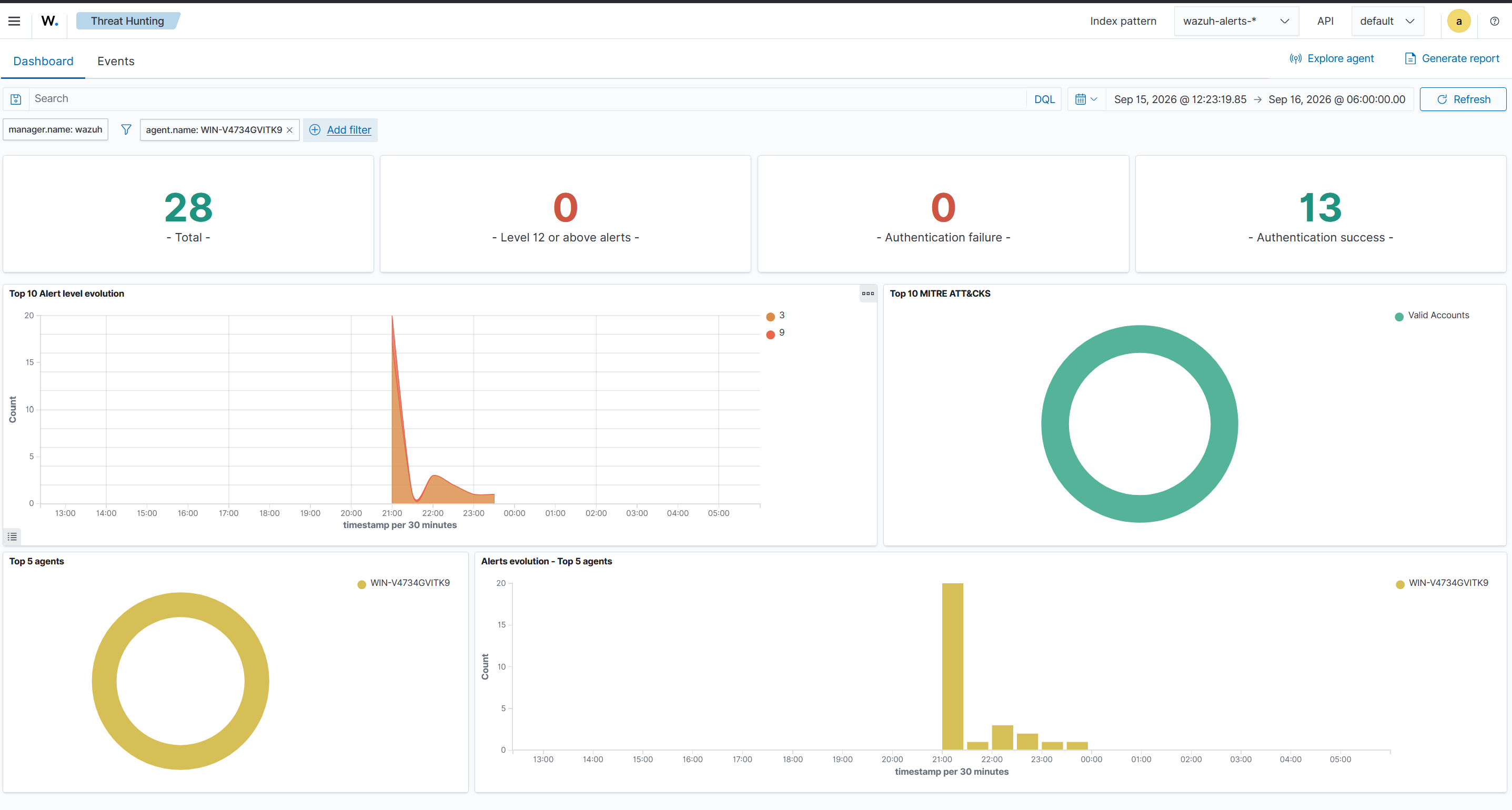Click the Wazuh W. logo

[50, 21]
